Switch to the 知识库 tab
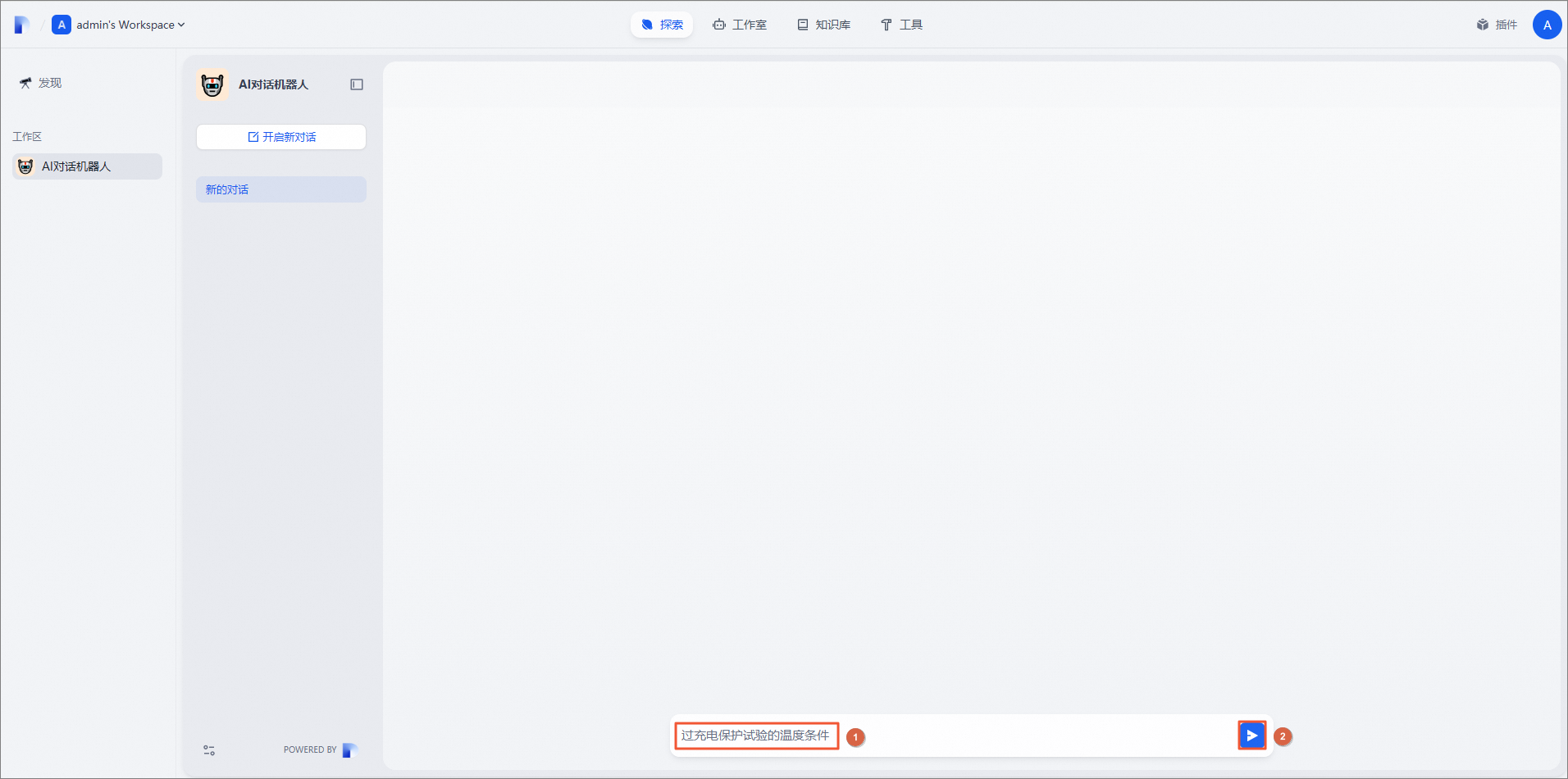Screen dimensions: 1568x779 [x=824, y=25]
